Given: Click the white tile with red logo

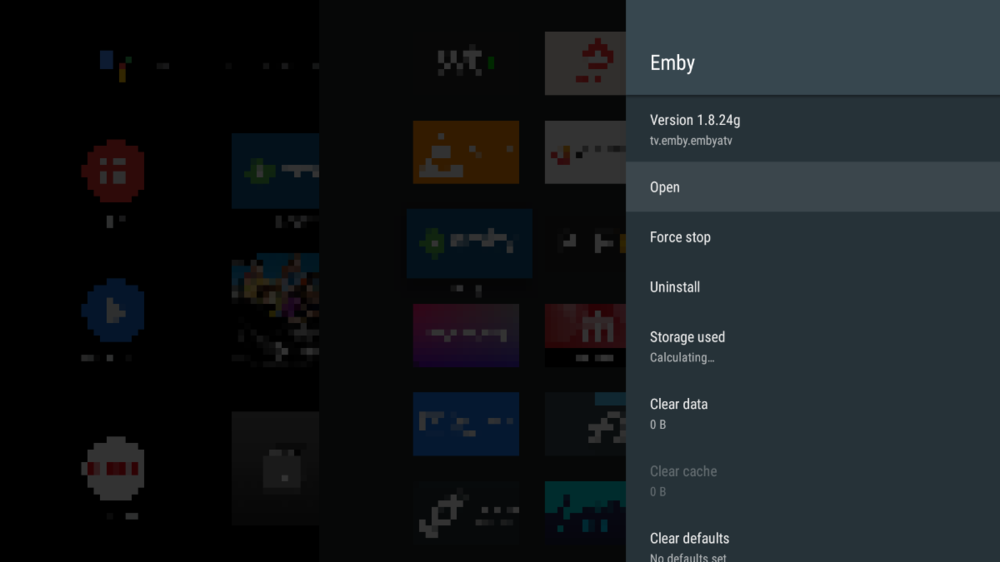Looking at the screenshot, I should click(x=585, y=63).
